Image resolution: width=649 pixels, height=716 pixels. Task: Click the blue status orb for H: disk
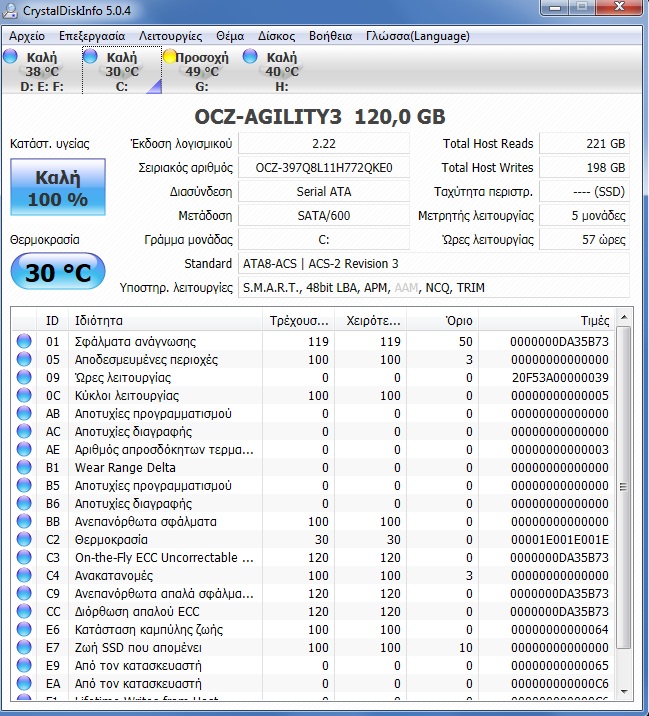tap(250, 57)
